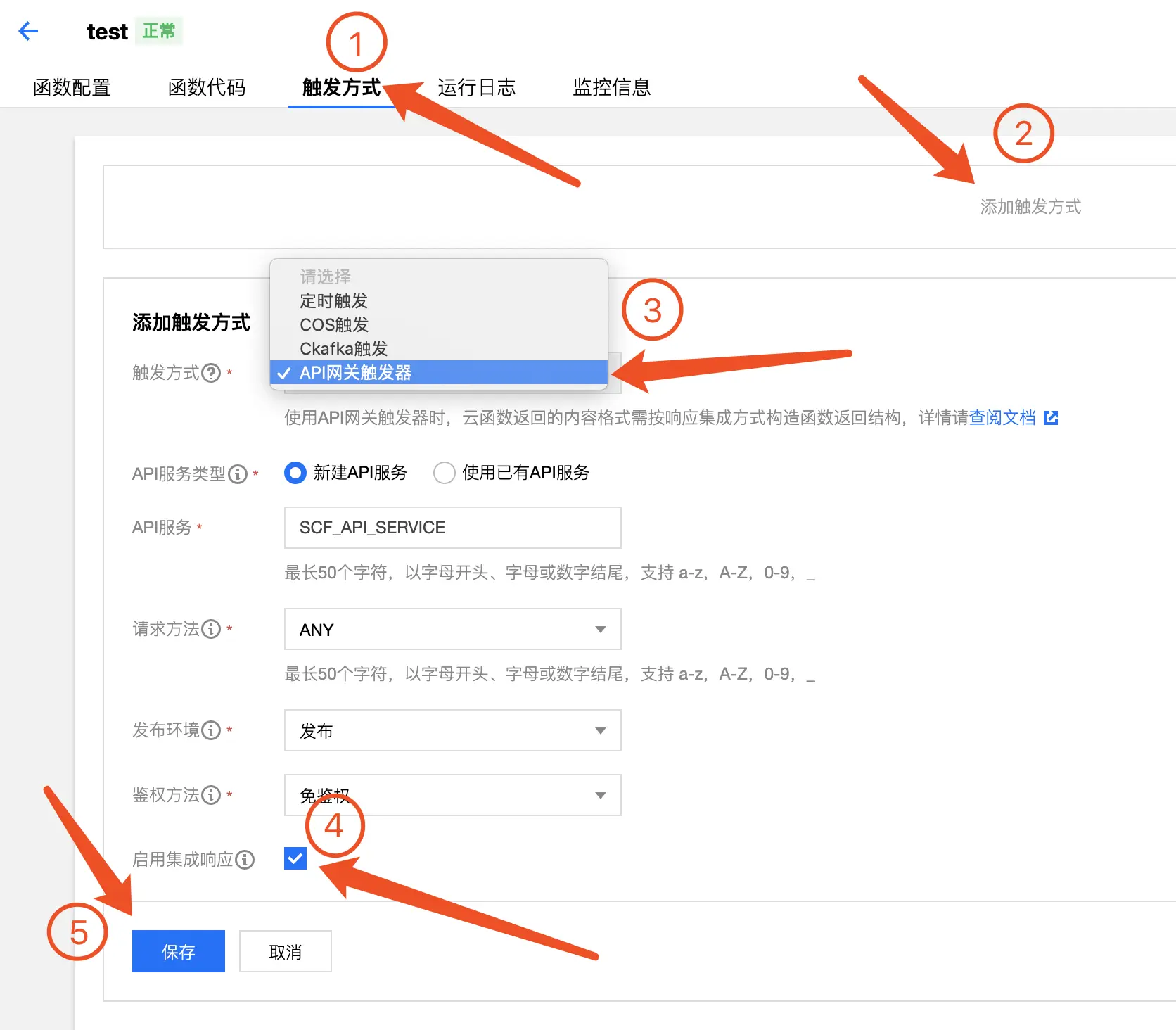This screenshot has width=1176, height=1030.
Task: Click the 保存 button
Action: pos(178,951)
